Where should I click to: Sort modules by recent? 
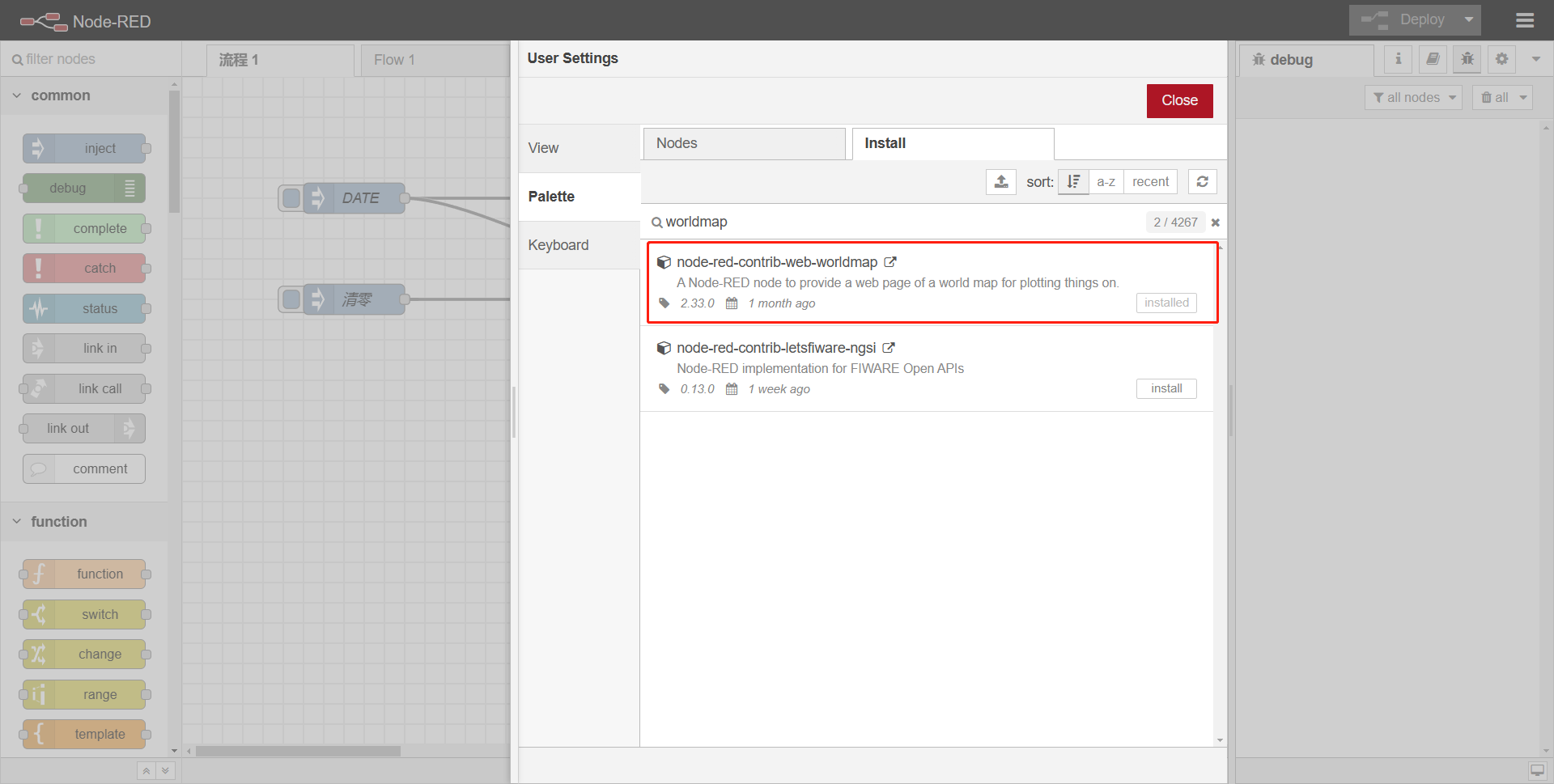(1150, 182)
